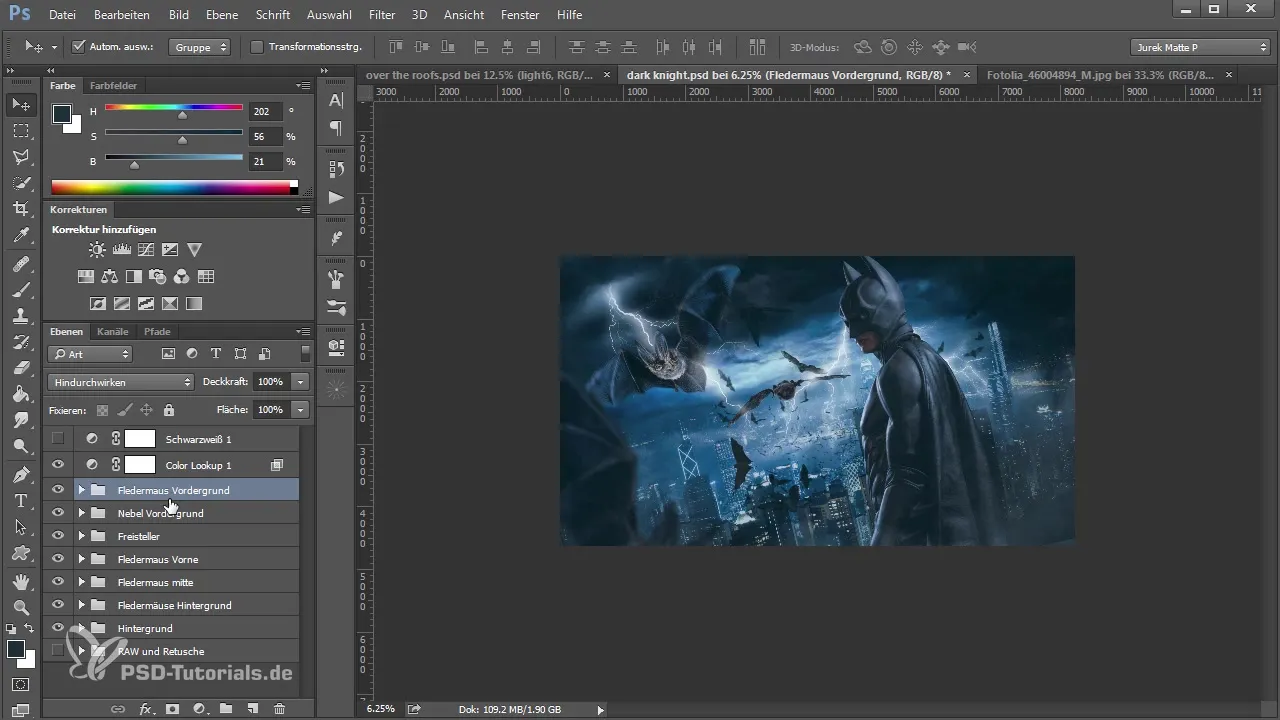The width and height of the screenshot is (1280, 720).
Task: Open the Character panel icon
Action: (x=337, y=100)
